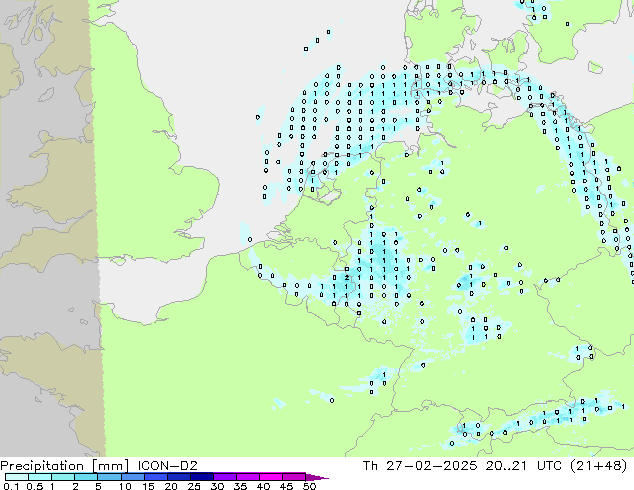Select the 40–45 mm magenta swatch
The width and height of the screenshot is (634, 490).
271,477
